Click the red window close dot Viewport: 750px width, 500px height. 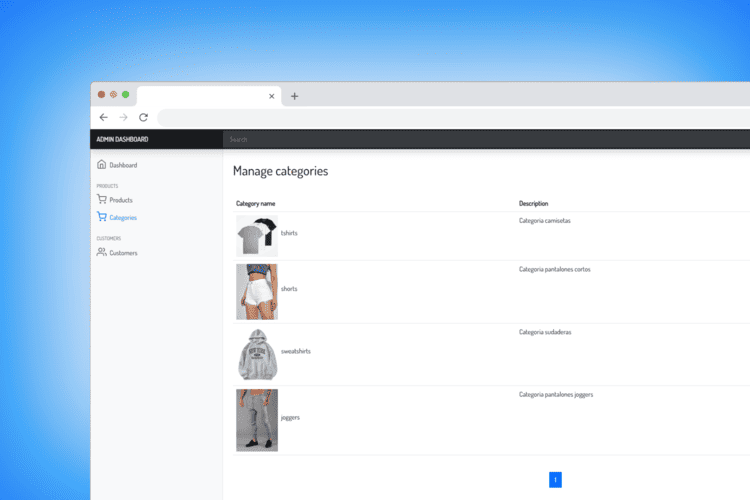tap(101, 95)
